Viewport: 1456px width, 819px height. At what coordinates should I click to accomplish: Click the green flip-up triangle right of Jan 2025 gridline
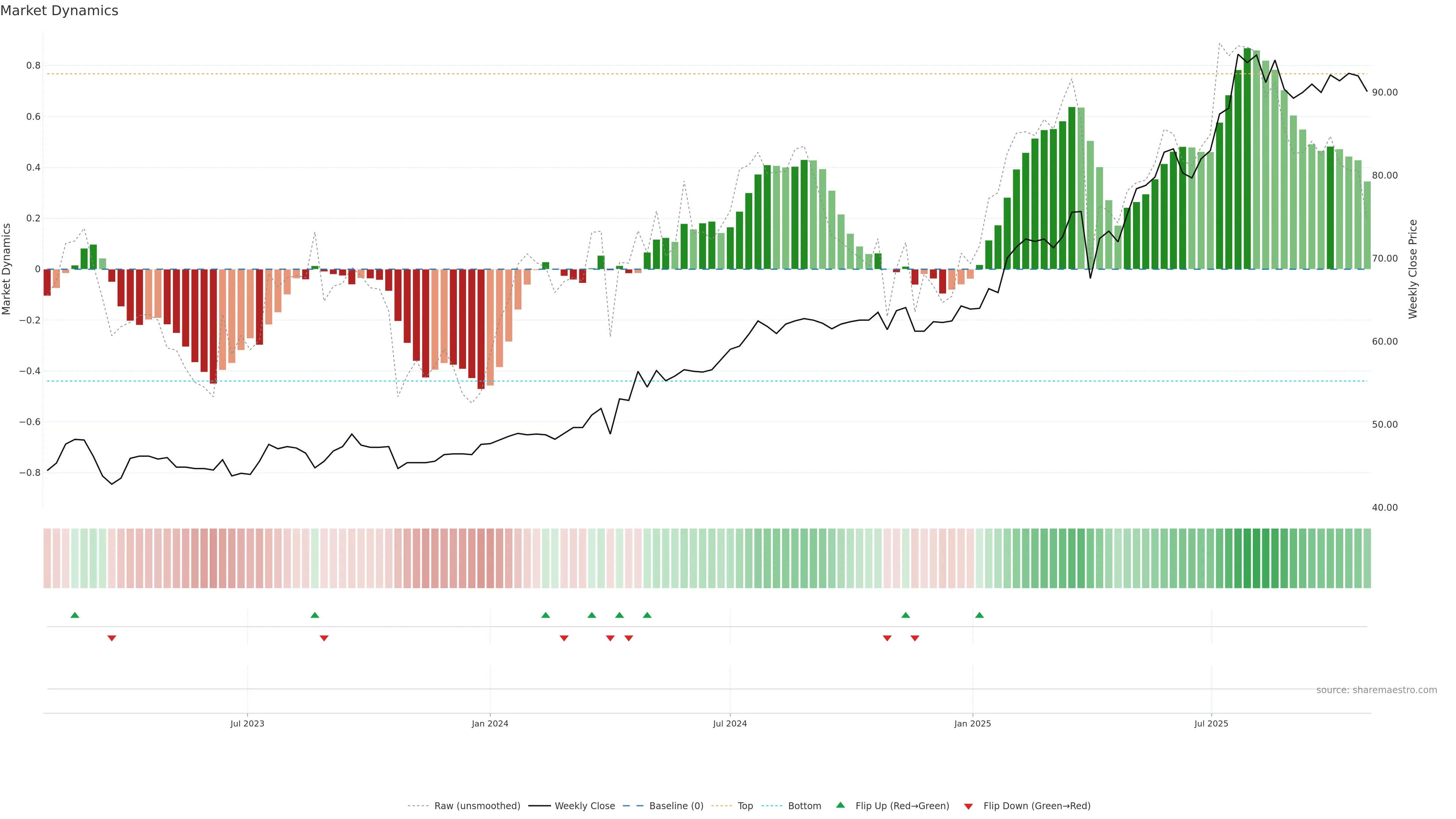pyautogui.click(x=979, y=615)
